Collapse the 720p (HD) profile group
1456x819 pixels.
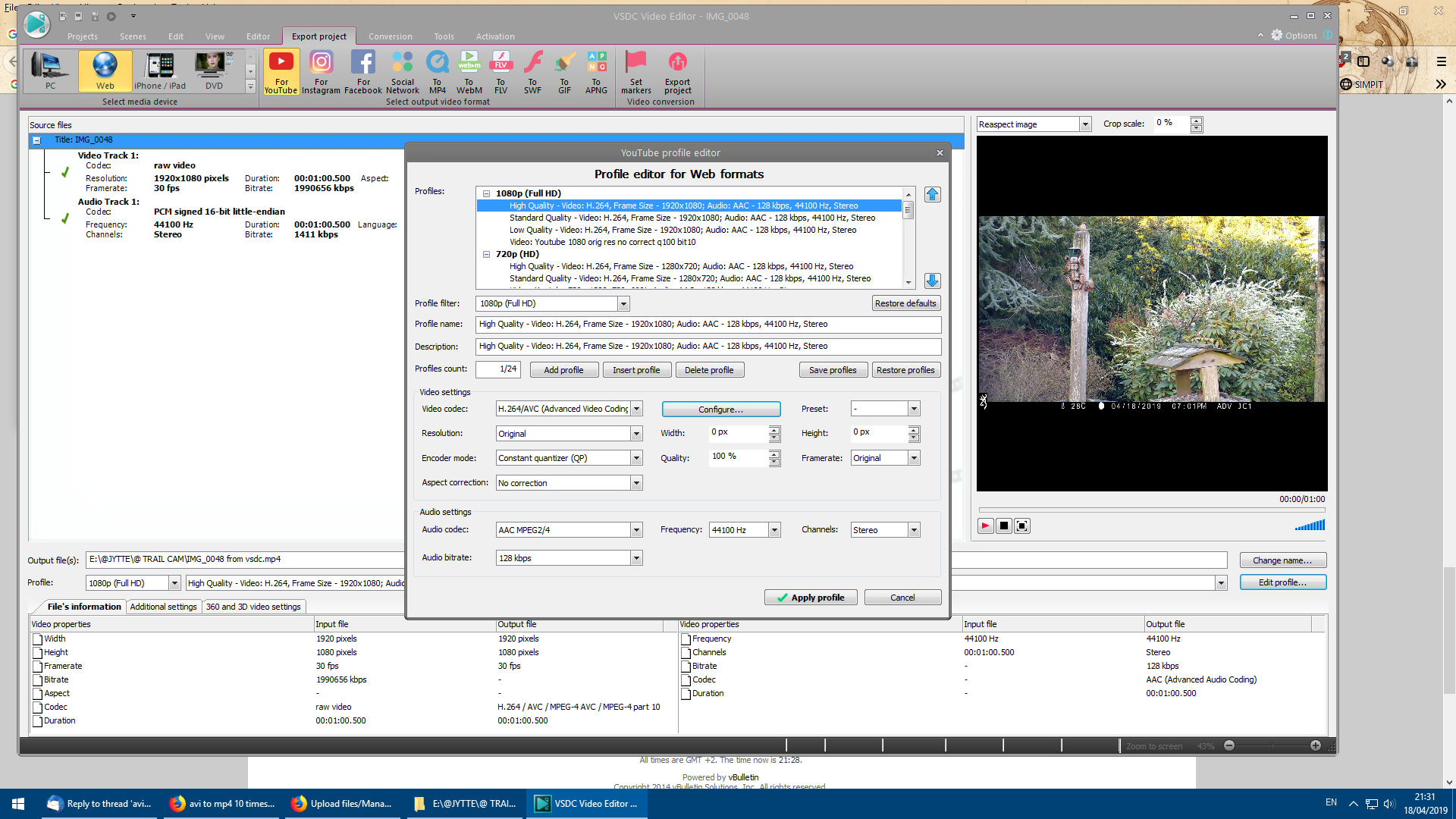click(487, 255)
